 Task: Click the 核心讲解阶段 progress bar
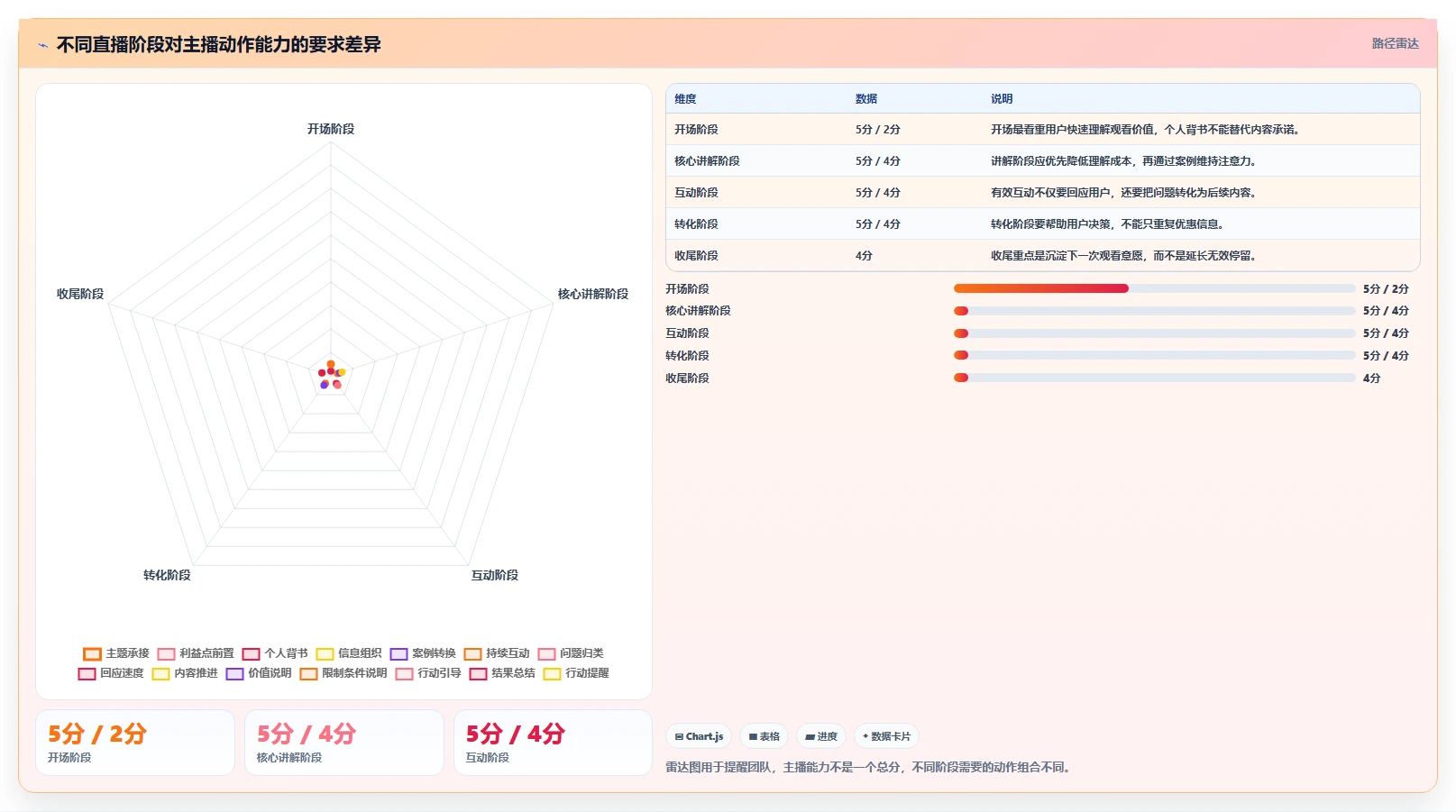(1154, 311)
